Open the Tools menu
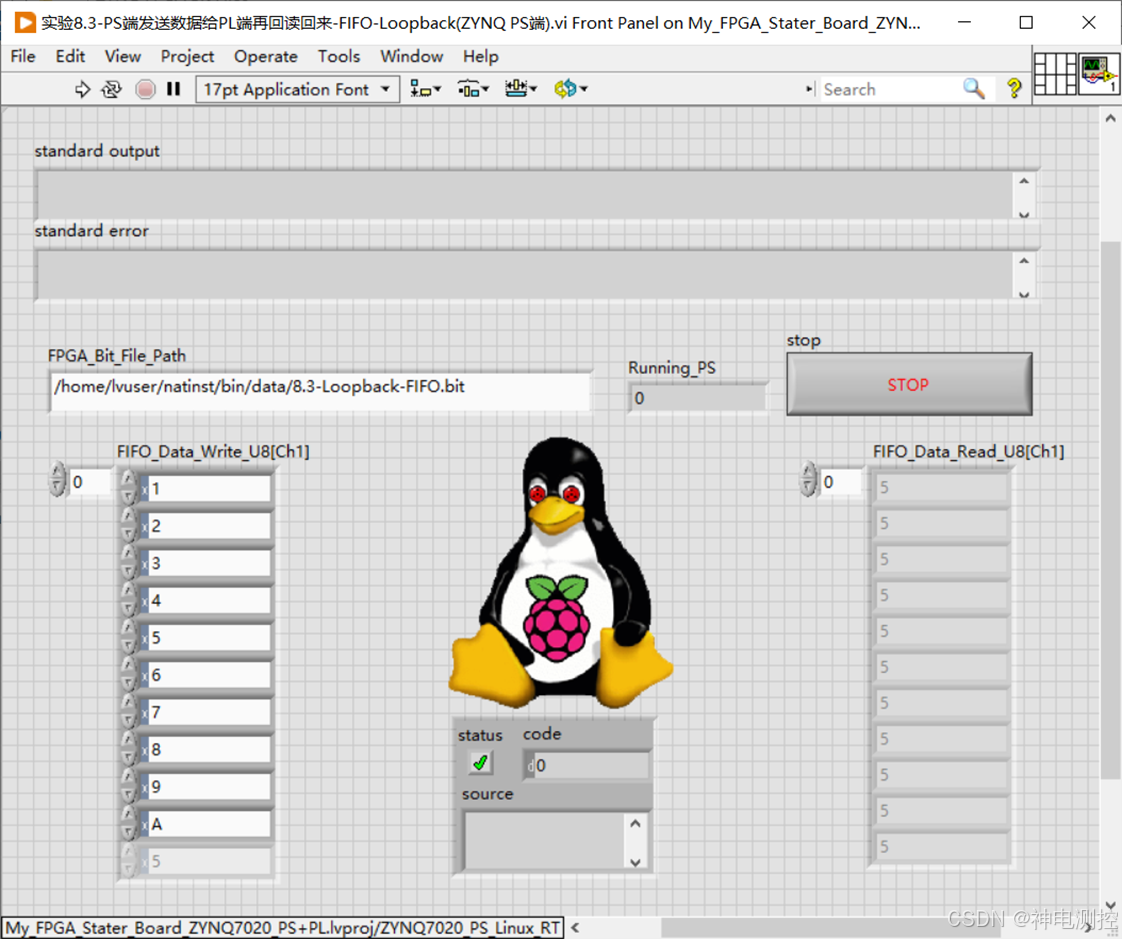Viewport: 1122px width, 939px height. click(x=338, y=57)
